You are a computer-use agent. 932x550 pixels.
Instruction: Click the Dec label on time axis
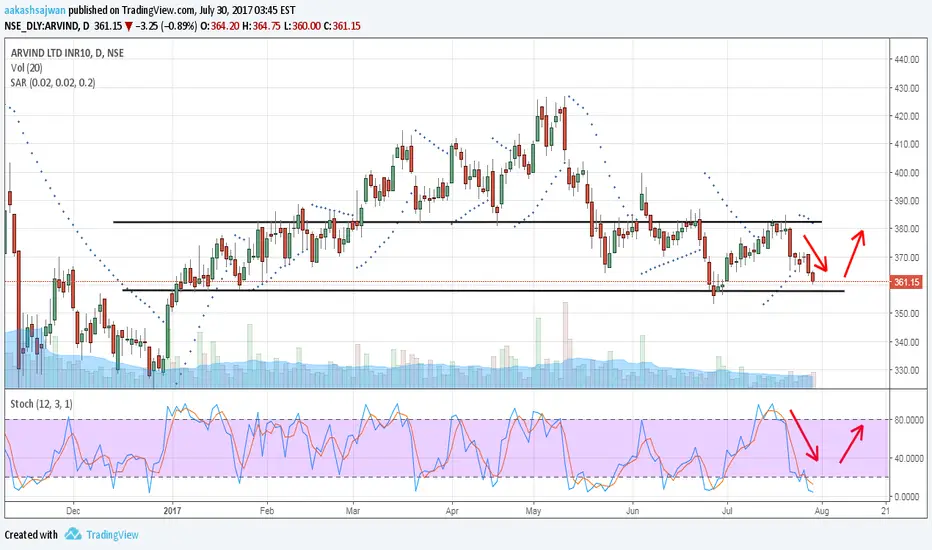tap(73, 510)
